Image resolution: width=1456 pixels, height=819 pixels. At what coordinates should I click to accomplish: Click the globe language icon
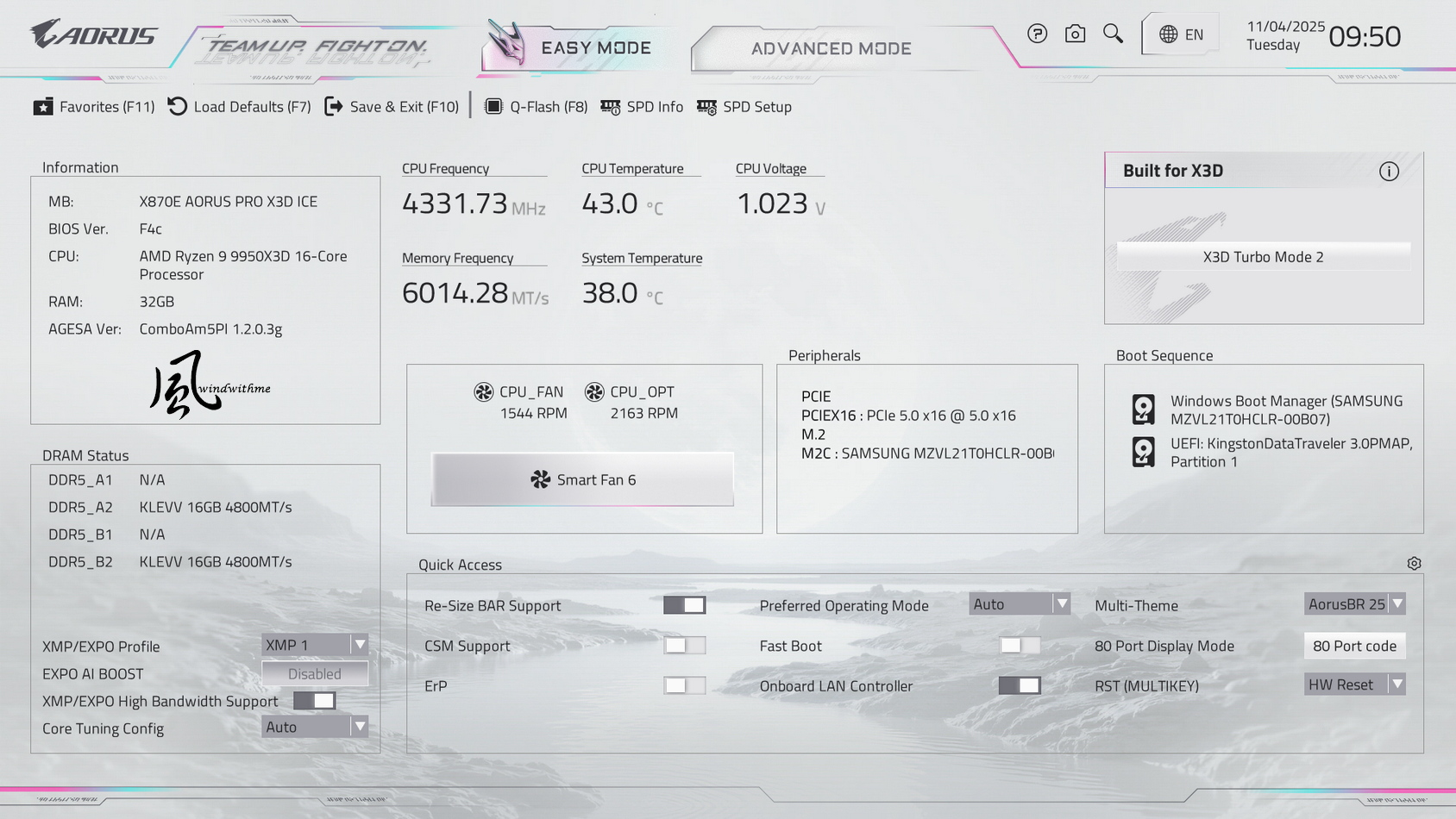[x=1168, y=34]
